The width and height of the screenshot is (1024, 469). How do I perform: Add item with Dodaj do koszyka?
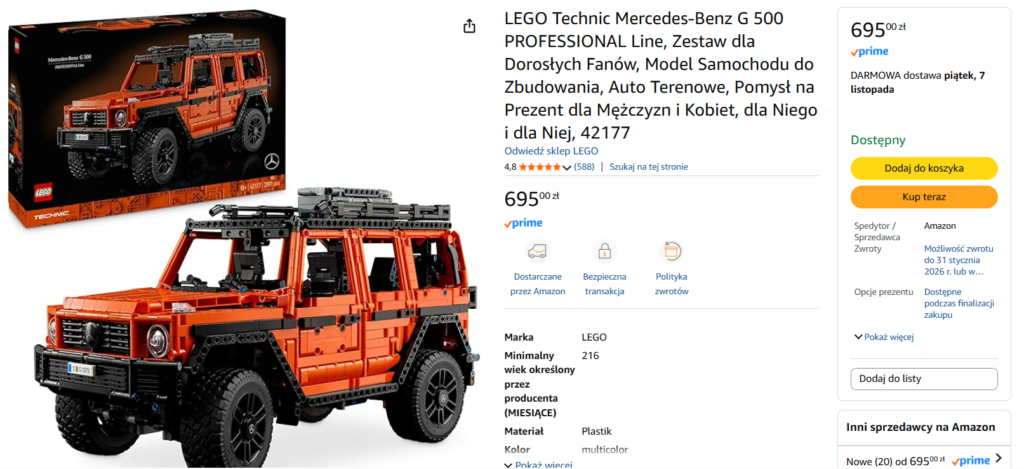pos(924,168)
